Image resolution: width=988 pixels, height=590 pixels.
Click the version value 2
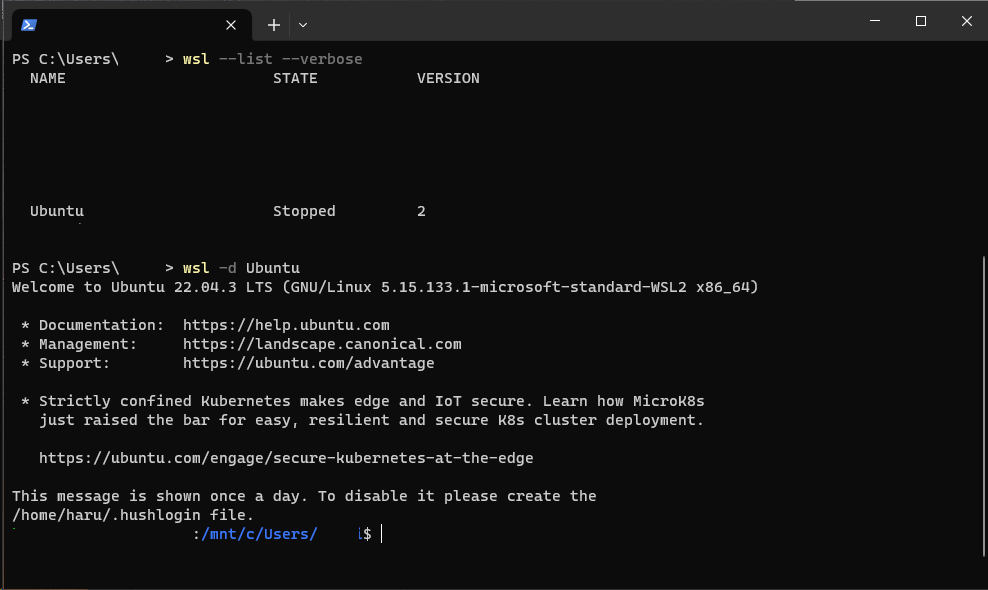click(x=421, y=211)
